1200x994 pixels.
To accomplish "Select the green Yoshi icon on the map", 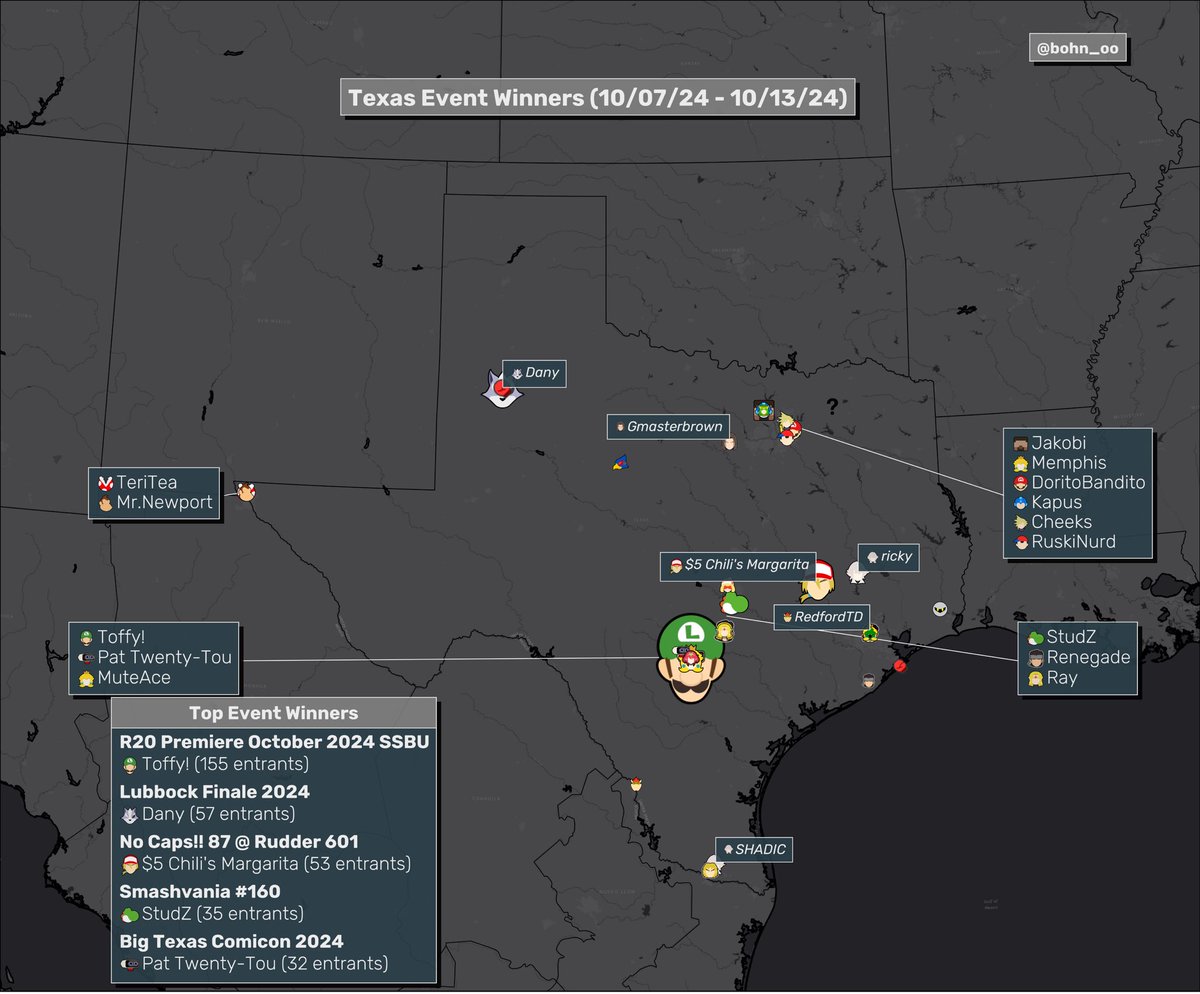I will pos(736,603).
